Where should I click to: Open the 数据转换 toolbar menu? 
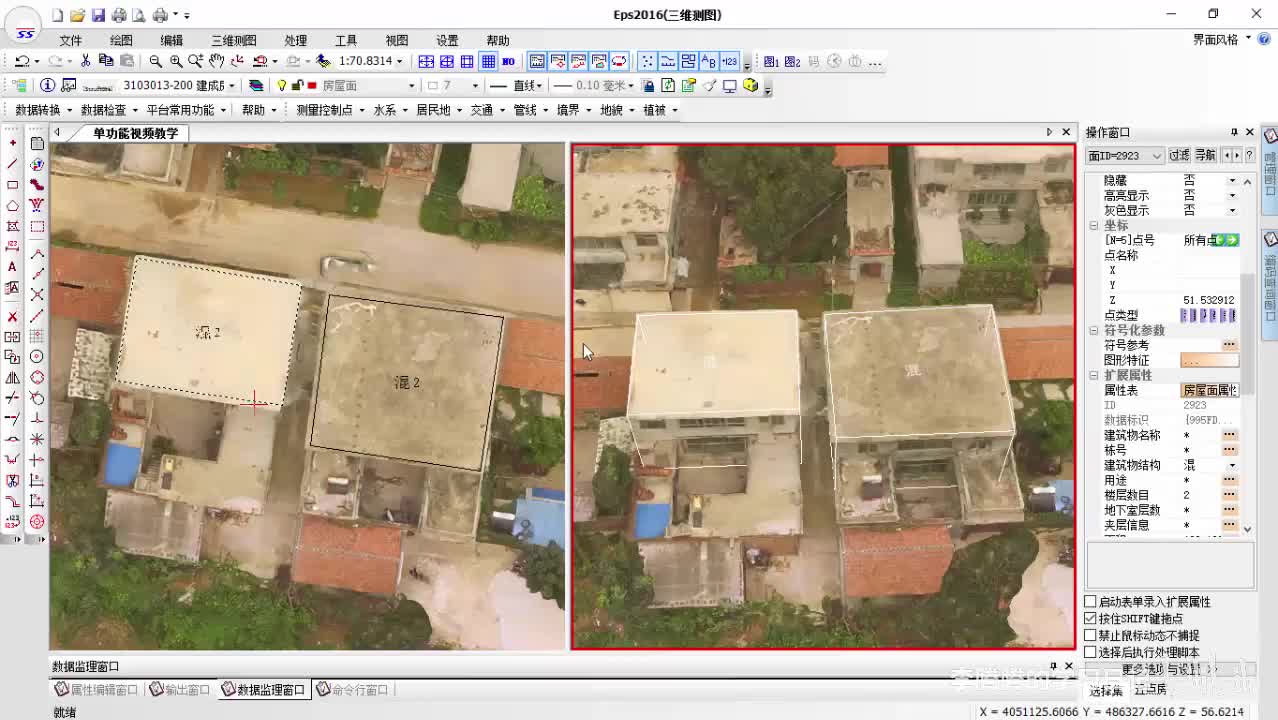[x=43, y=110]
